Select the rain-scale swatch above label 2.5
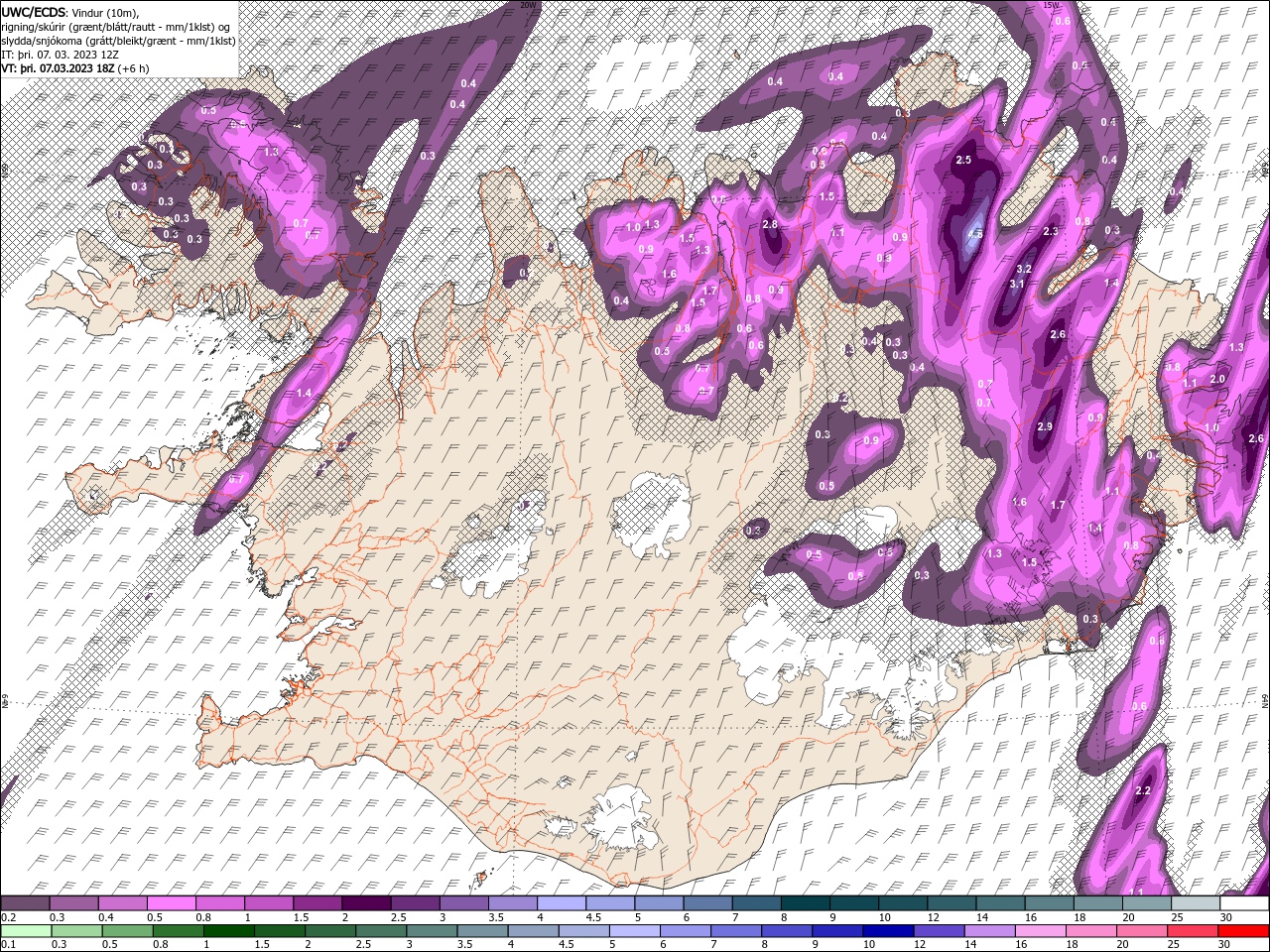 pos(381,931)
